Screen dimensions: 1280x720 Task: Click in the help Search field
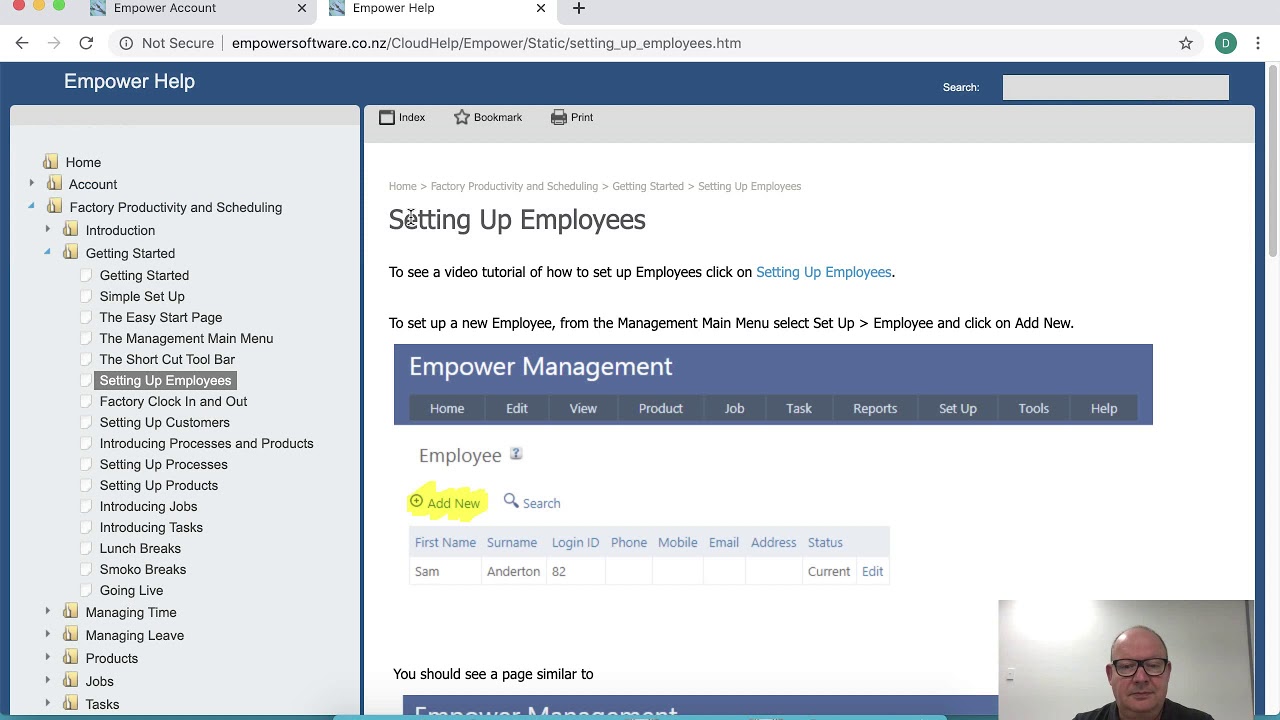(x=1115, y=88)
